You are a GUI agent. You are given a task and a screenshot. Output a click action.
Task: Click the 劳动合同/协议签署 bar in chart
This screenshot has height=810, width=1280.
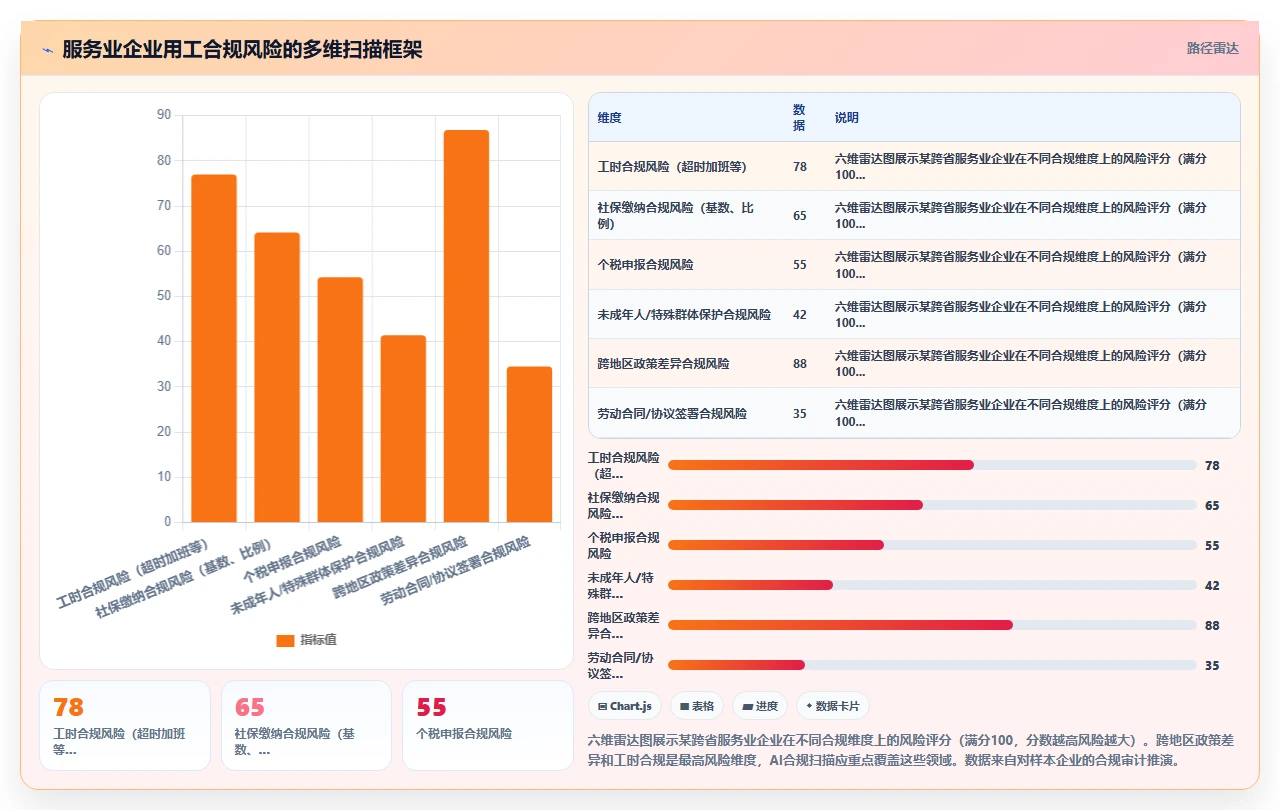(529, 445)
